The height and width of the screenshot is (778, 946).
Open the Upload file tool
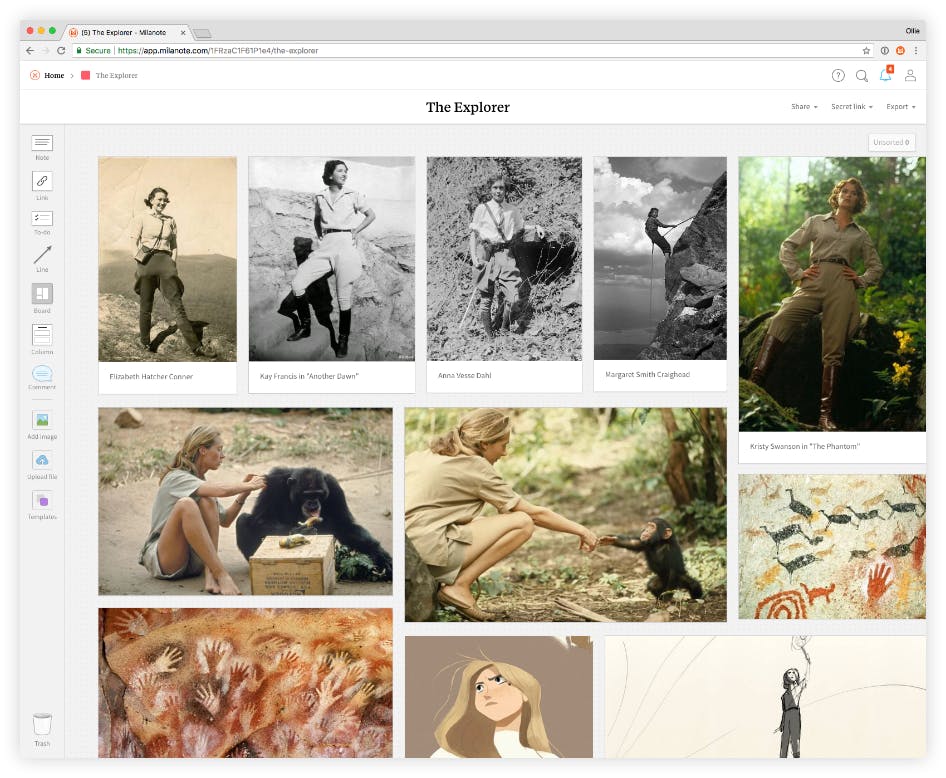pyautogui.click(x=42, y=460)
